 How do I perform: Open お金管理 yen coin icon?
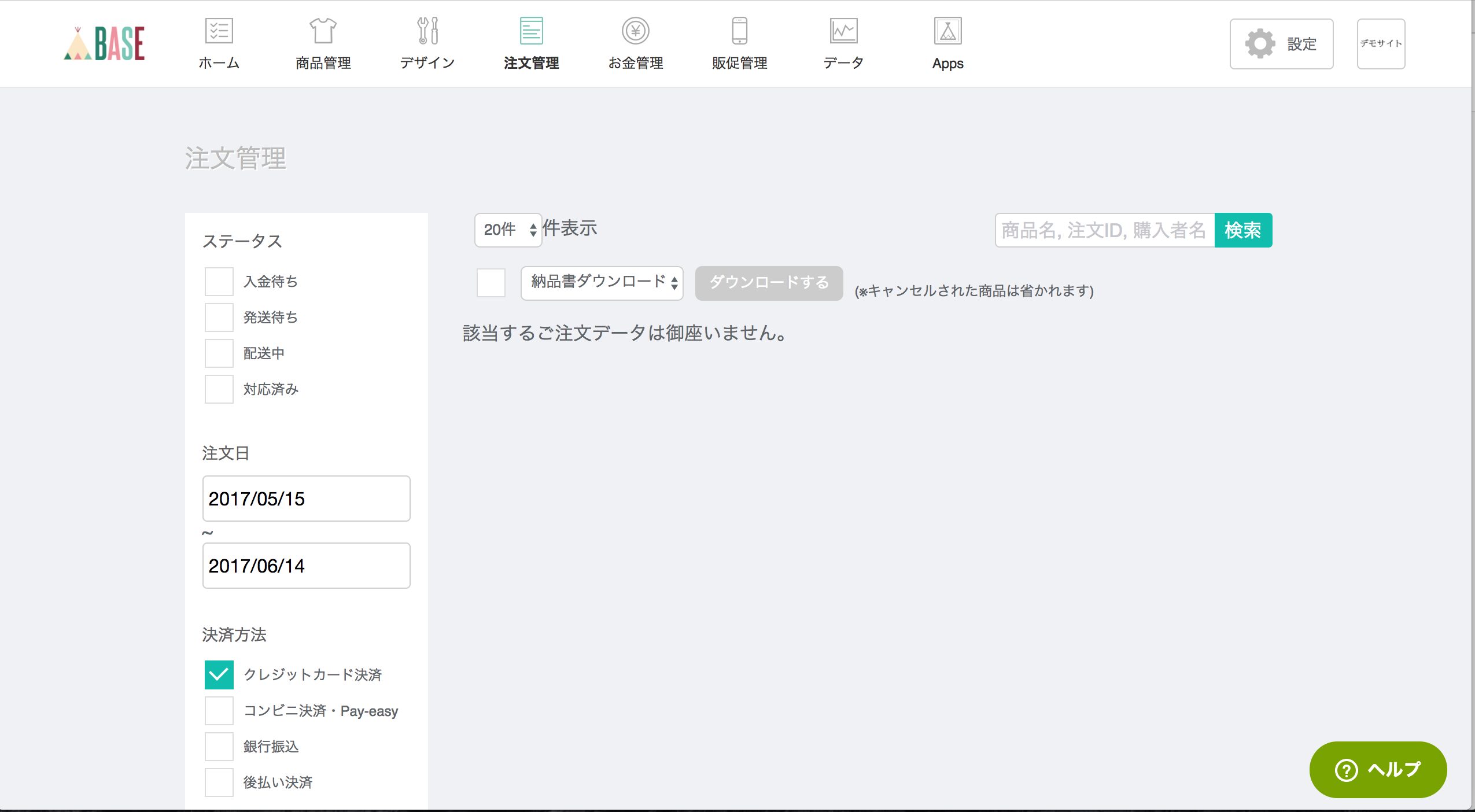[635, 31]
